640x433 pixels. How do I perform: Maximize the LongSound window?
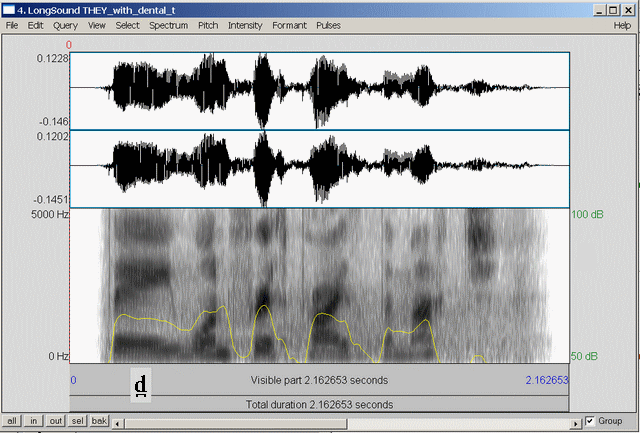coord(612,9)
